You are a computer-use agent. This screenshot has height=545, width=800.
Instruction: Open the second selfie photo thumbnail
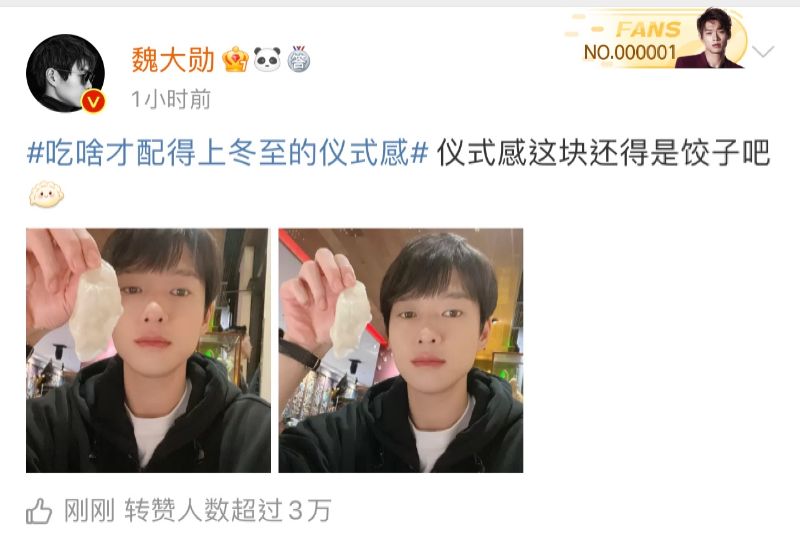click(401, 351)
